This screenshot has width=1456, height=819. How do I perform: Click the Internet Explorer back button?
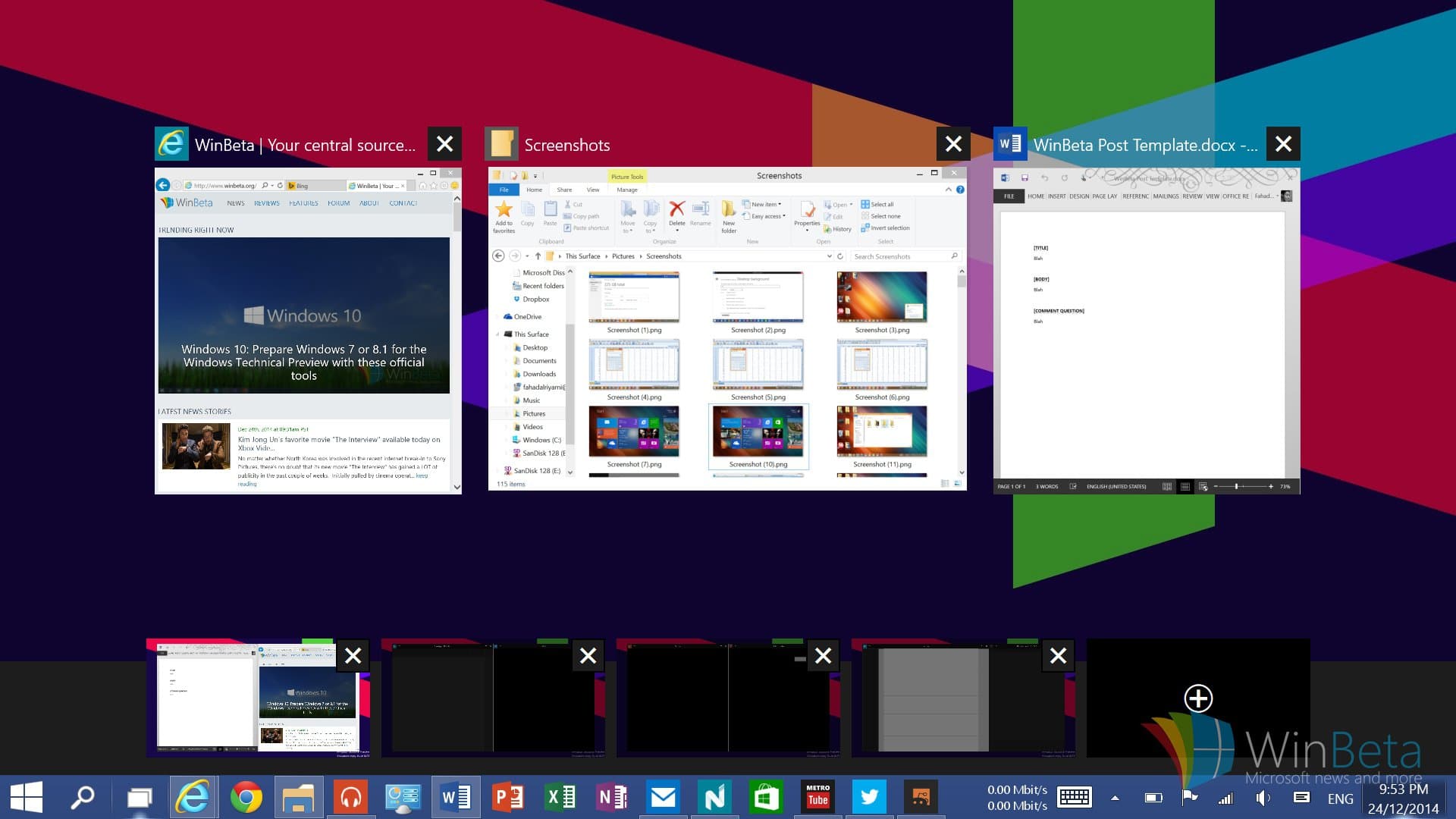coord(163,185)
